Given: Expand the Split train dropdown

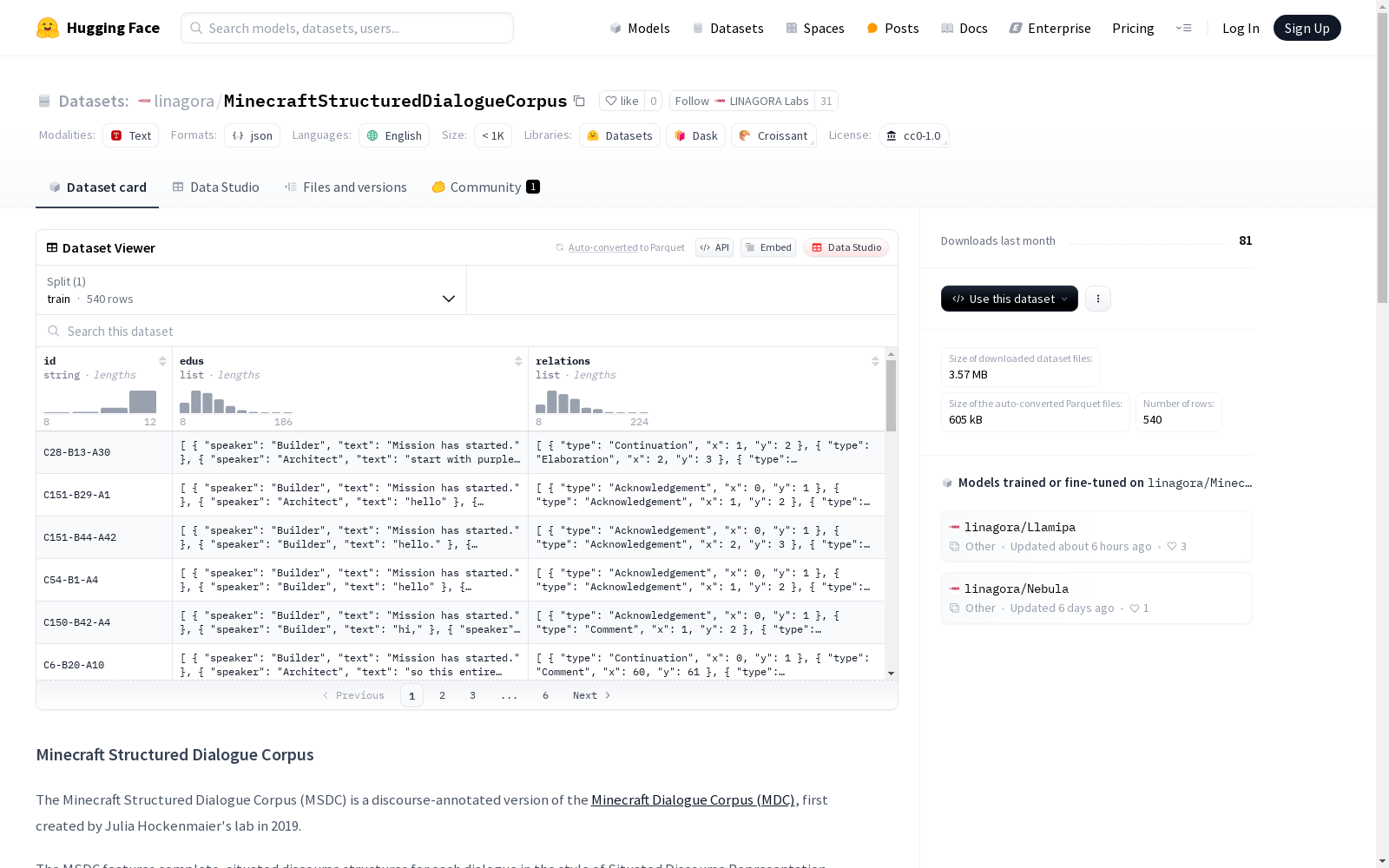Looking at the screenshot, I should tap(252, 290).
